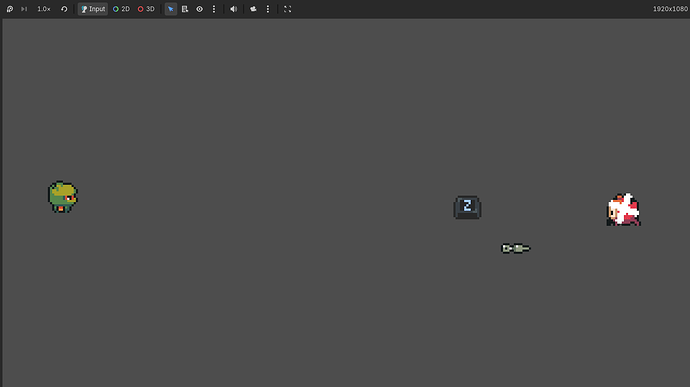This screenshot has height=387, width=690.
Task: Open the three-dot menu beside the eye icon
Action: [x=214, y=9]
